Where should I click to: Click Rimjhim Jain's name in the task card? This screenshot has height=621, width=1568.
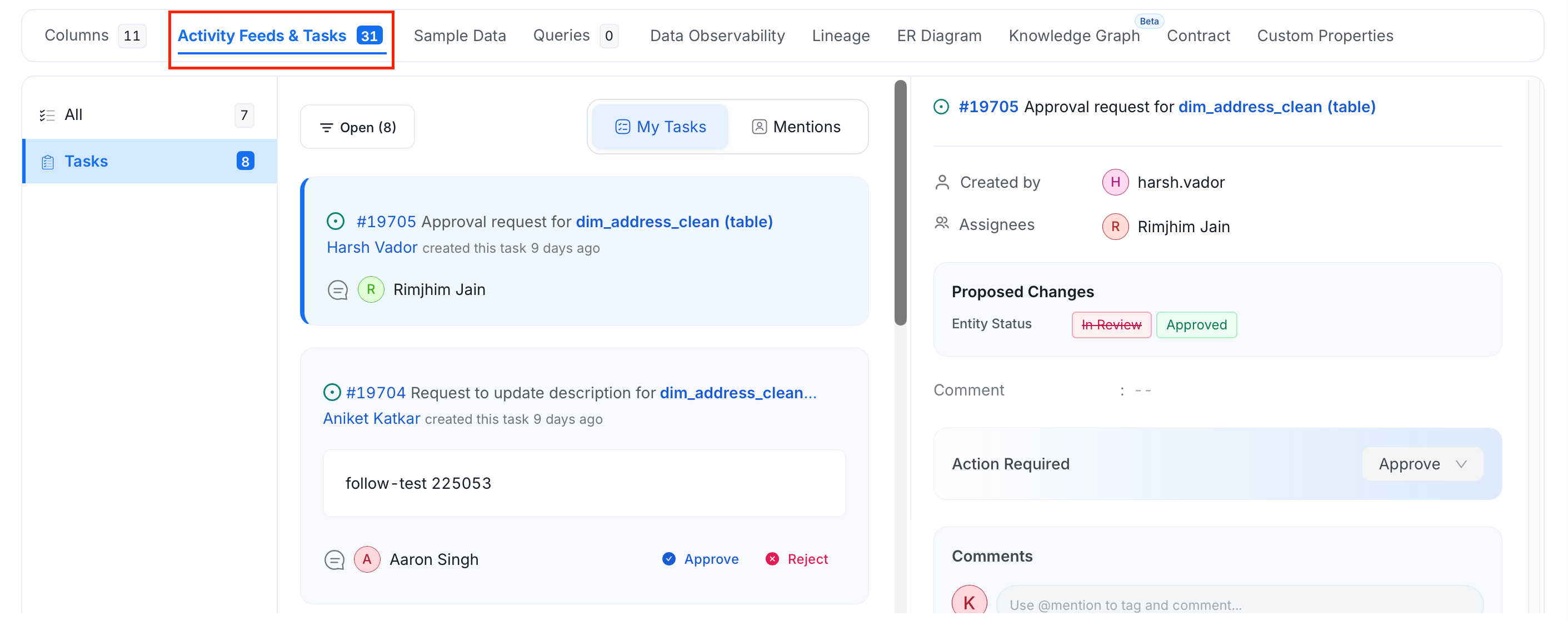coord(439,289)
